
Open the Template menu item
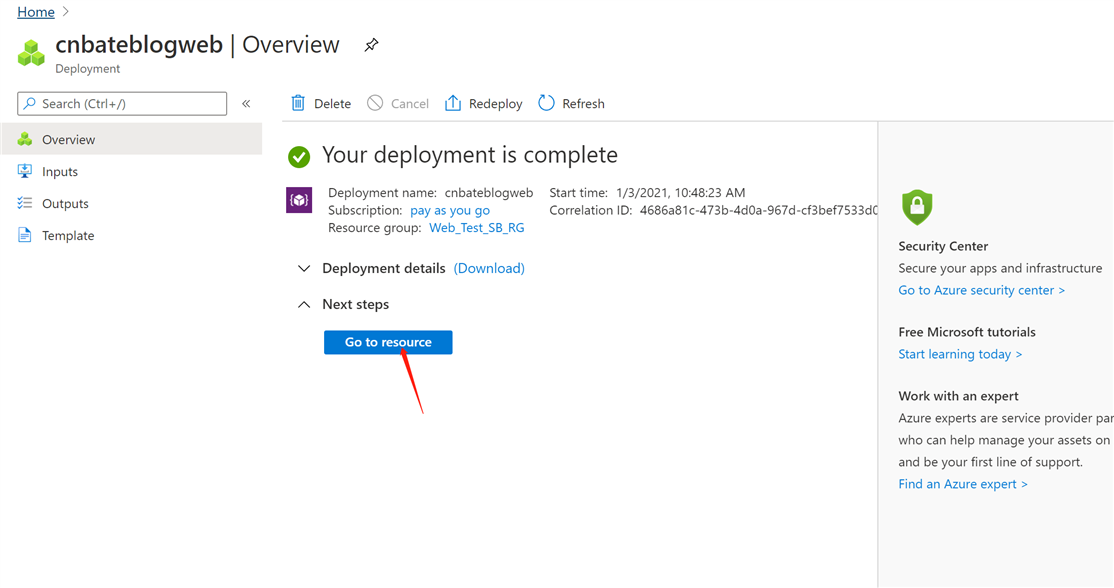[x=132, y=235]
